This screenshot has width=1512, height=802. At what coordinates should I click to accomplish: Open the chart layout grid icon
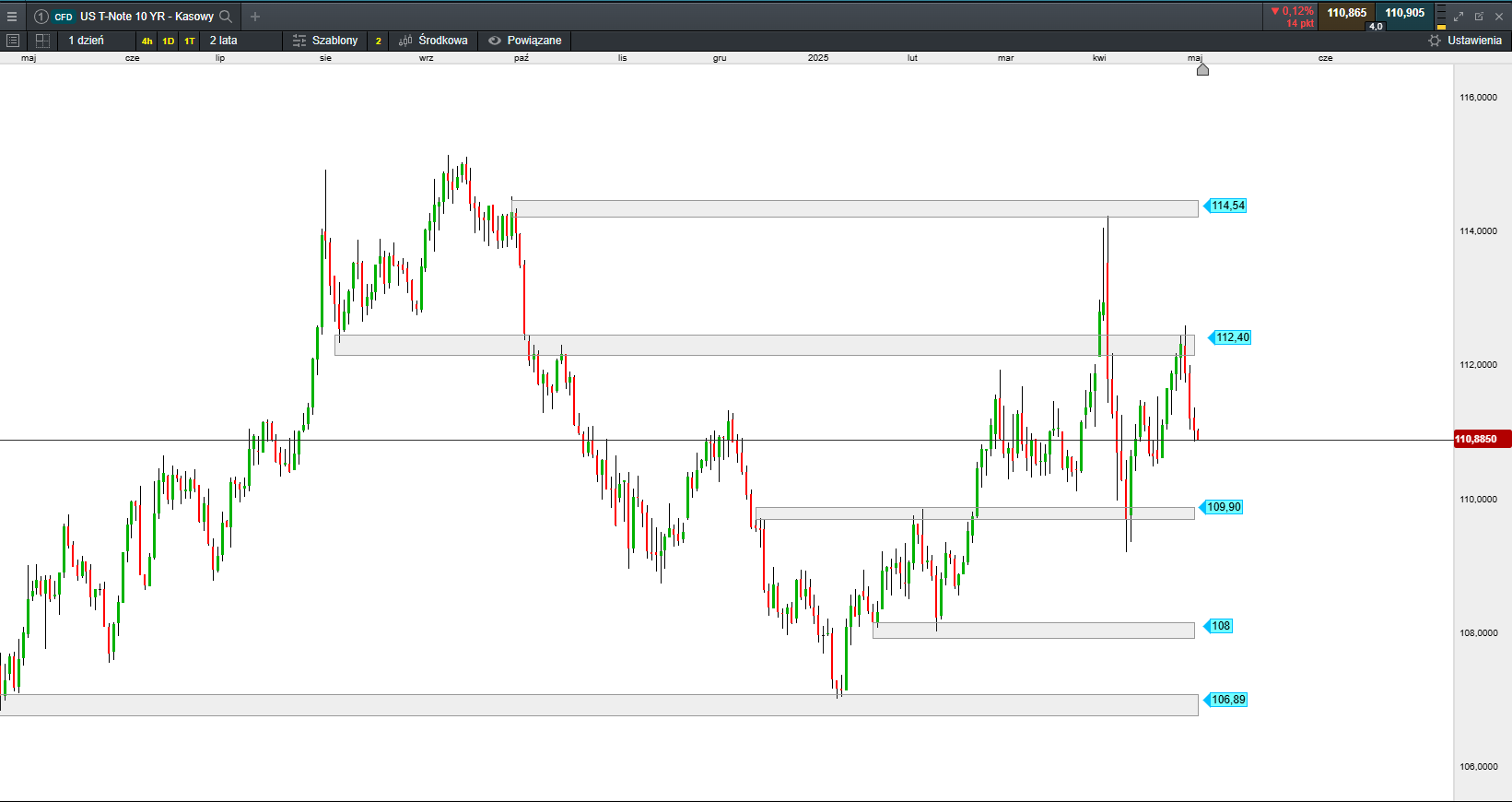[42, 41]
